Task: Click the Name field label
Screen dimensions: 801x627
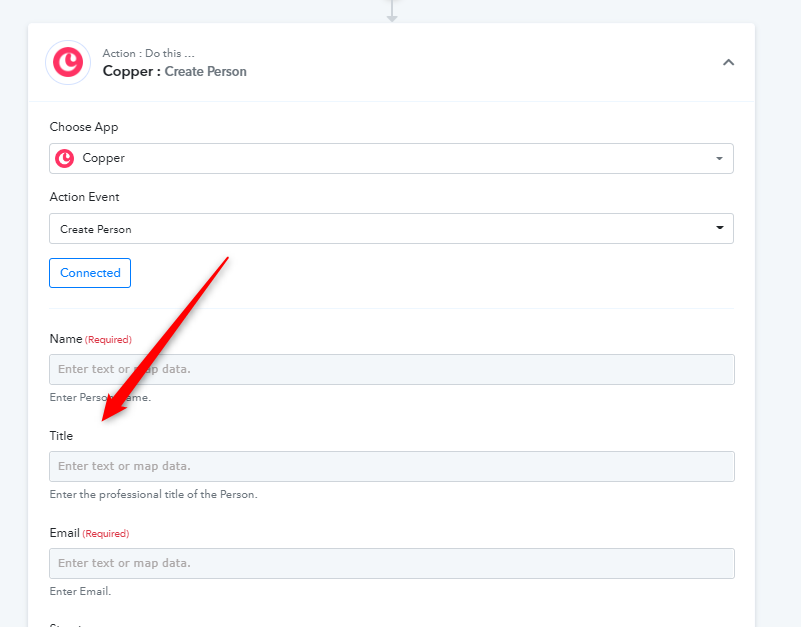Action: pyautogui.click(x=66, y=339)
